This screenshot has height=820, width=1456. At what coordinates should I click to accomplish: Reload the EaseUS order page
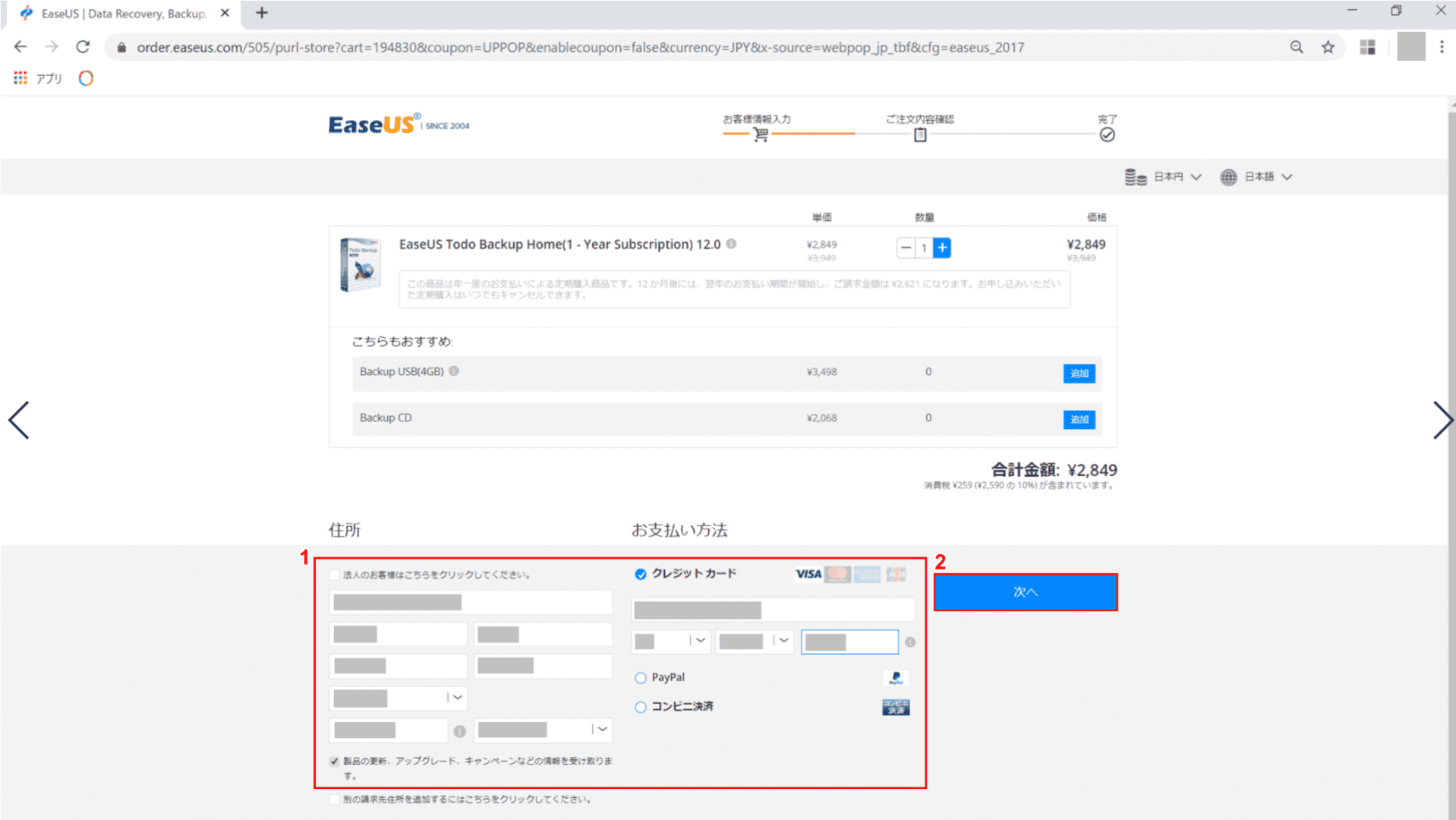(83, 47)
